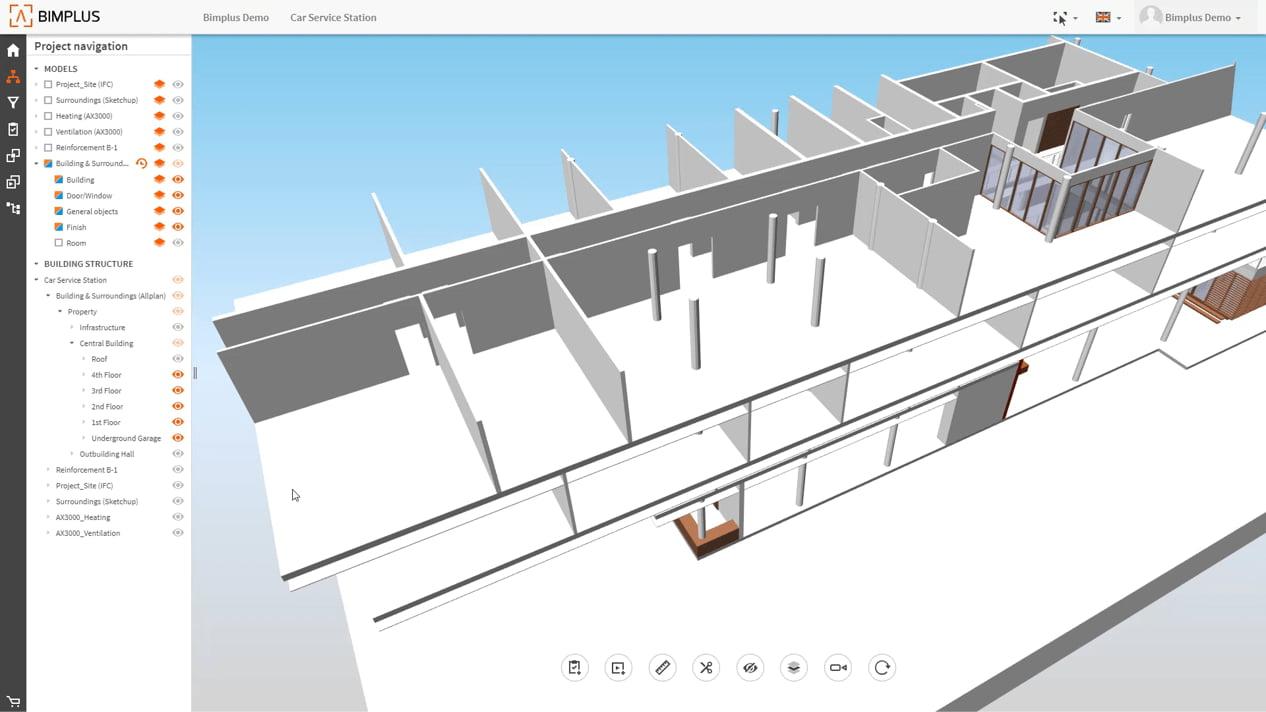
Task: Enable the Heating (AX3000) model checkbox
Action: [48, 116]
